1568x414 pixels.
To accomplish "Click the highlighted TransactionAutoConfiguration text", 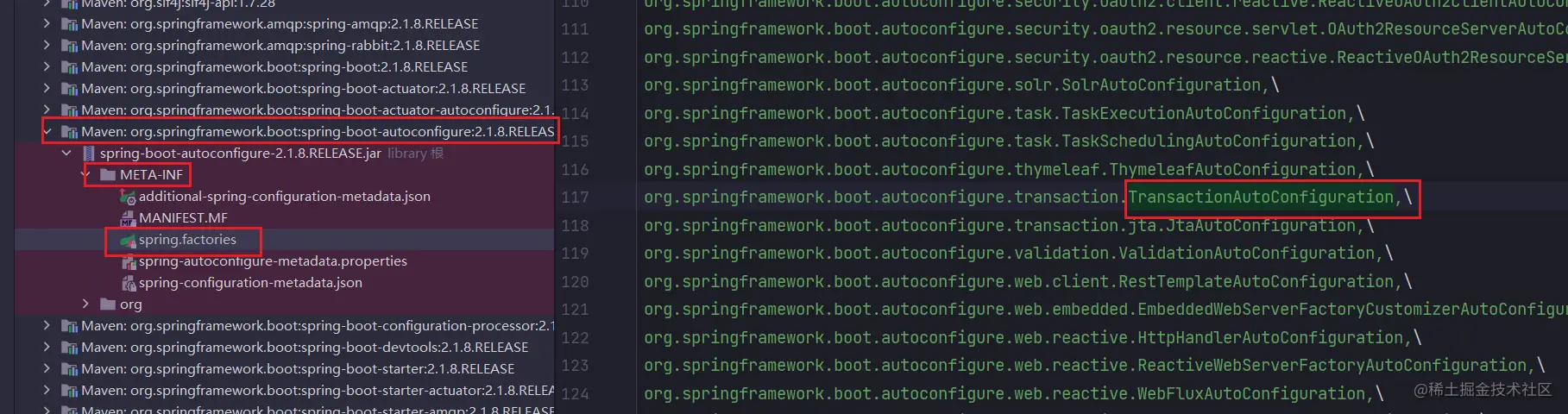I will coord(1261,198).
